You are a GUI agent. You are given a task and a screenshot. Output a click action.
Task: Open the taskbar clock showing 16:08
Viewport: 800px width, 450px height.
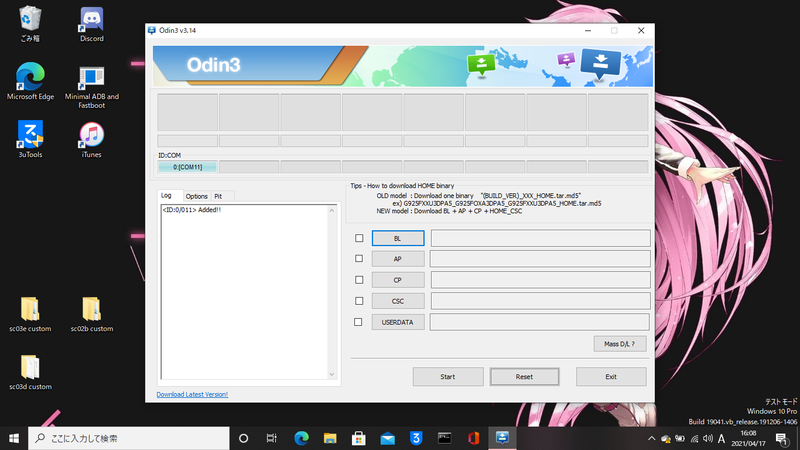[x=748, y=438]
